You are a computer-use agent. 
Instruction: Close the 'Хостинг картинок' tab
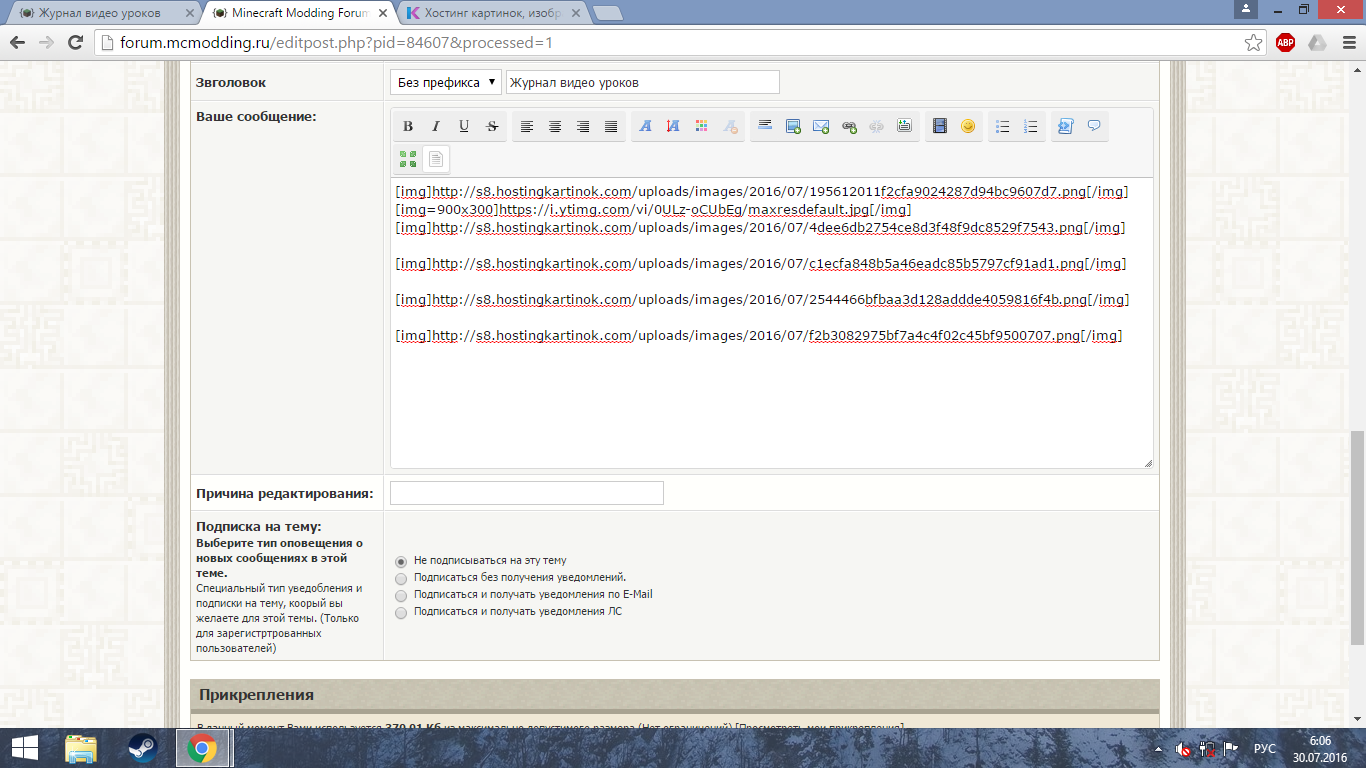click(575, 13)
